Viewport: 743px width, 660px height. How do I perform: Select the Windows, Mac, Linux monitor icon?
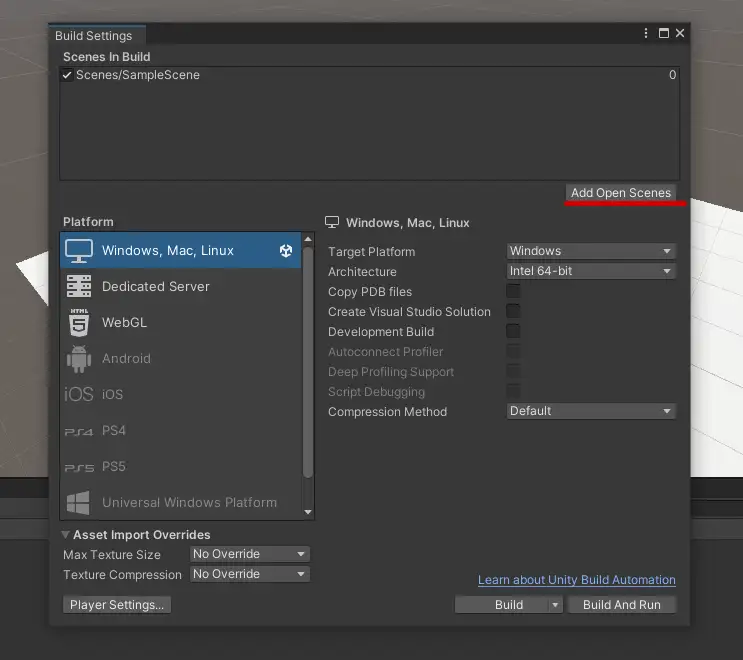(x=79, y=251)
